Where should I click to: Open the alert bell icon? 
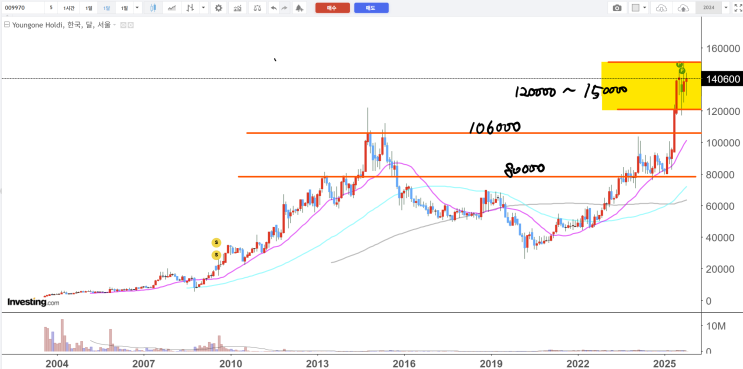[299, 8]
